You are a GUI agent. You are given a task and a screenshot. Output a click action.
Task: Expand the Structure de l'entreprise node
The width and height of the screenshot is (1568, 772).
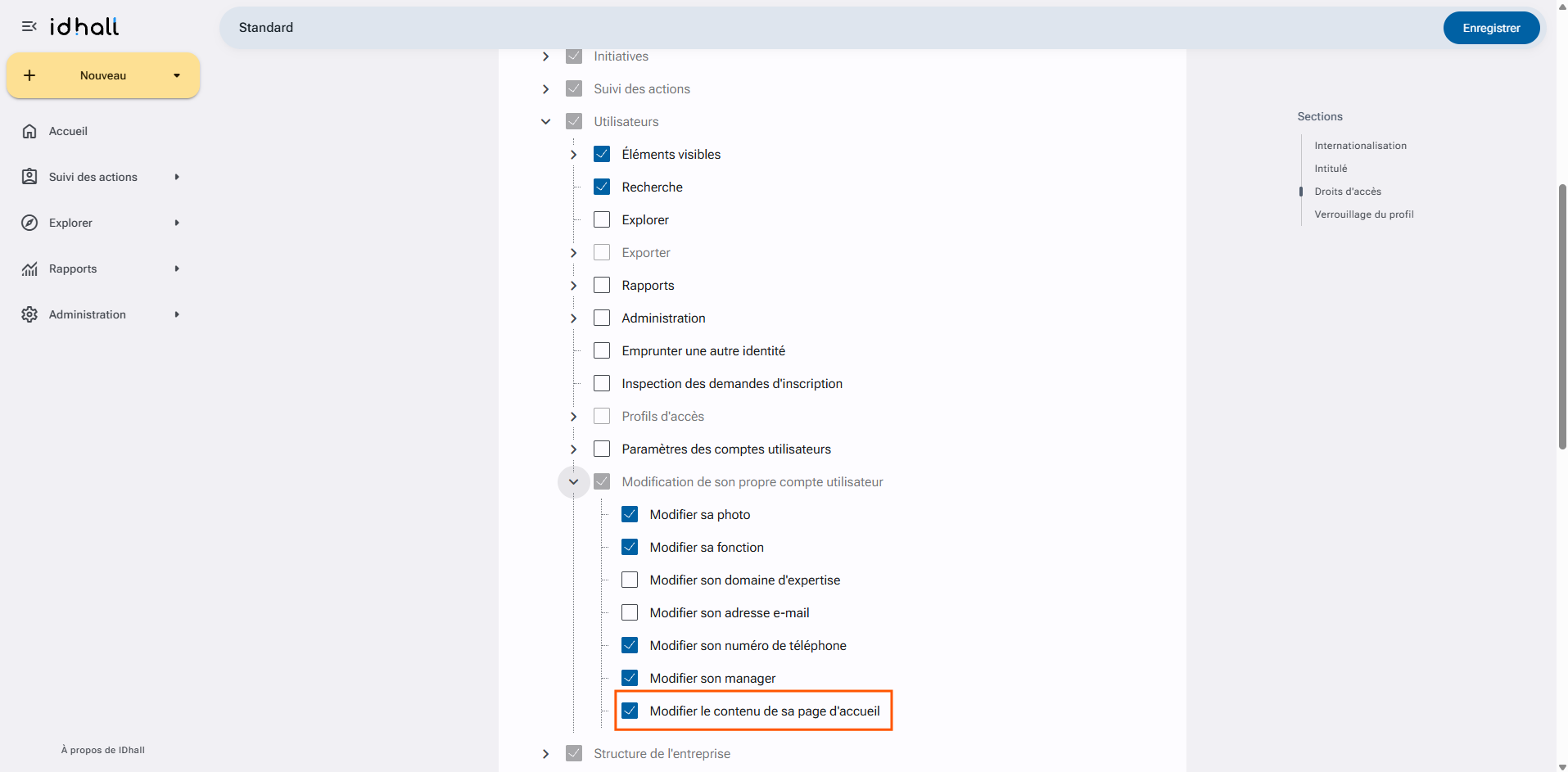[x=546, y=753]
